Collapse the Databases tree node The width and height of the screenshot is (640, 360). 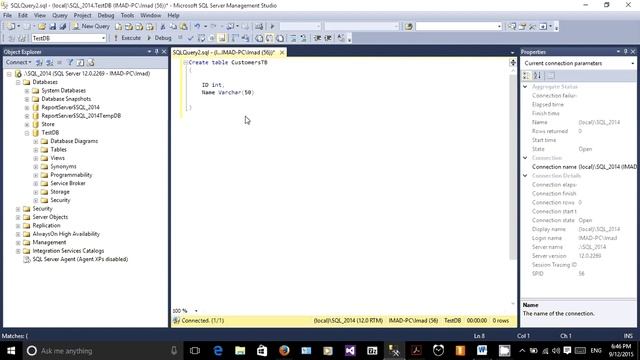click(18, 82)
